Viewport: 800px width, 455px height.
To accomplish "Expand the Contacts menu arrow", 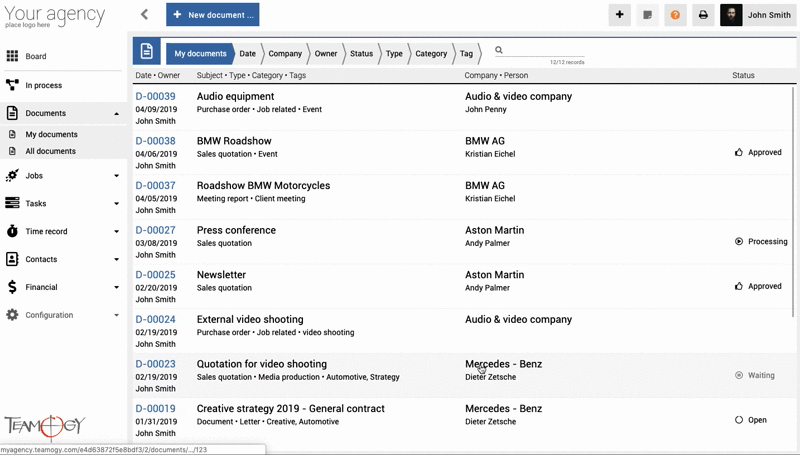I will 116,259.
